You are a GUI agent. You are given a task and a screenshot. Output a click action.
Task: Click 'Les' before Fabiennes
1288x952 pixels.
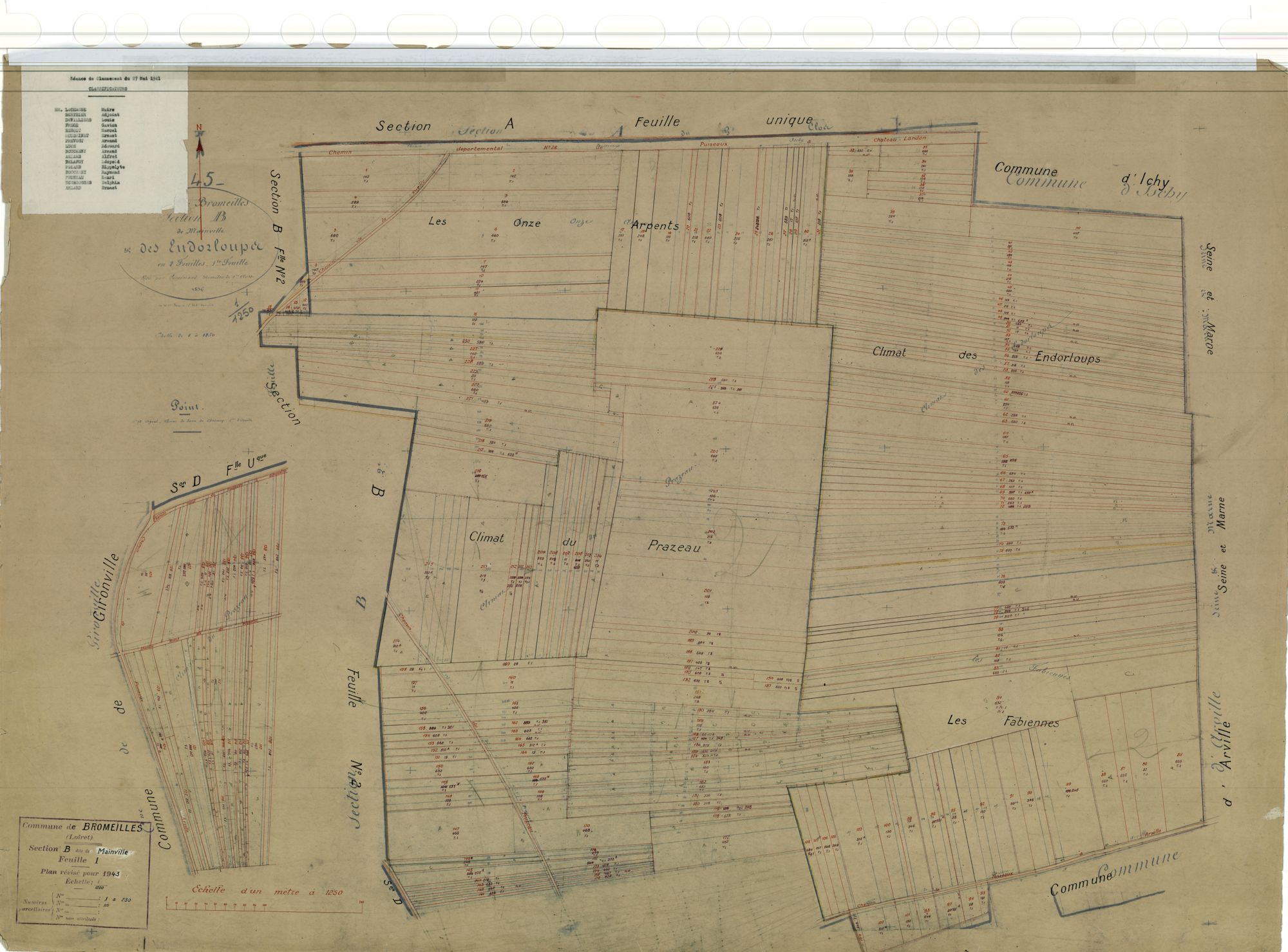956,722
